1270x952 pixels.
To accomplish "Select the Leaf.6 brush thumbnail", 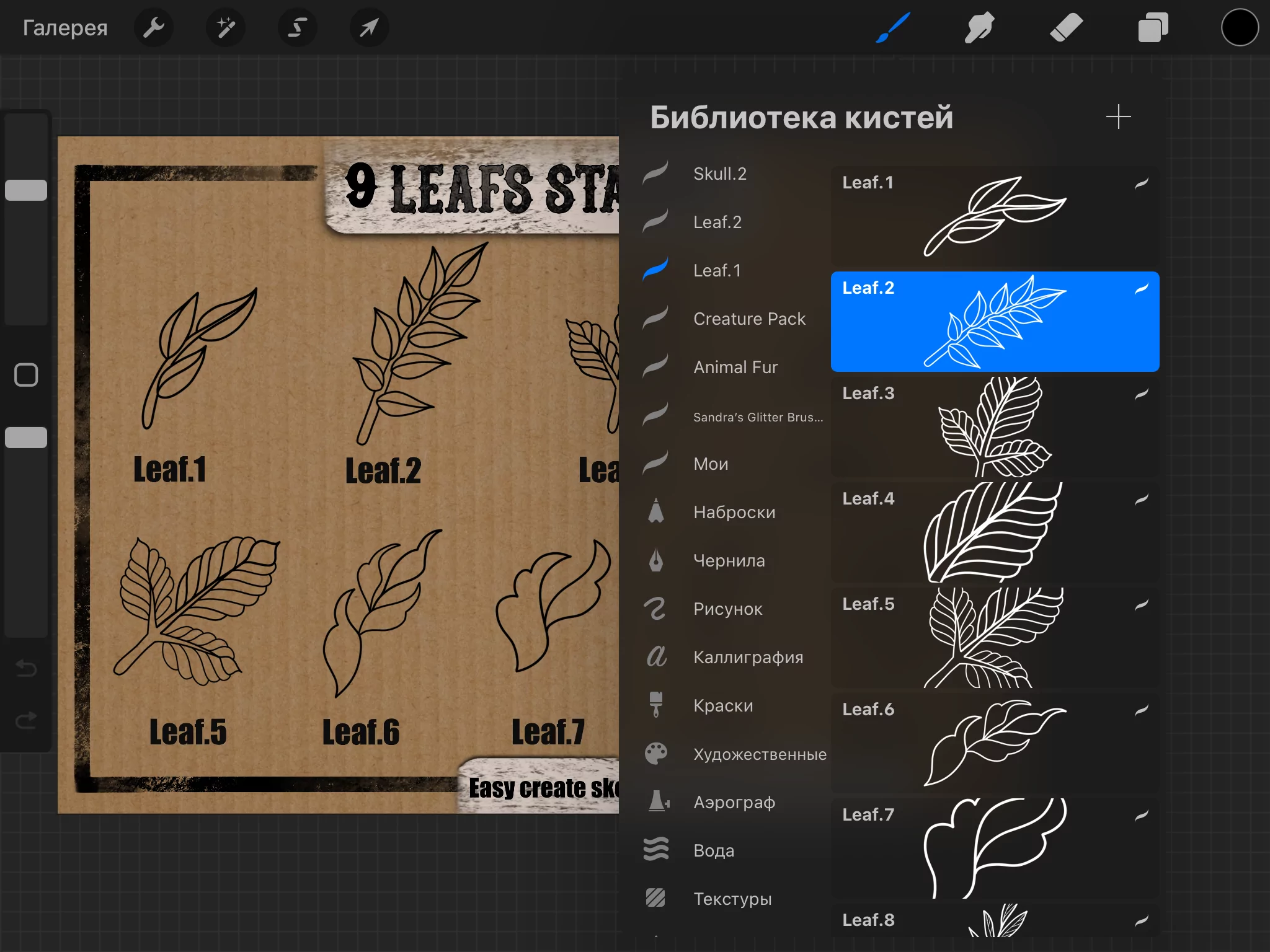I will coord(995,743).
